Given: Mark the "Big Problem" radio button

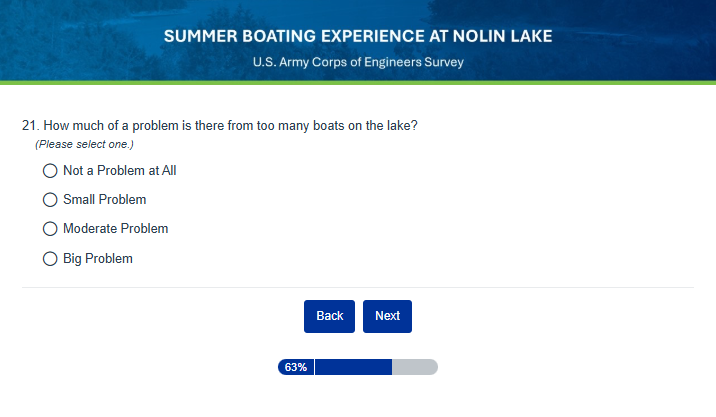Looking at the screenshot, I should (x=50, y=259).
